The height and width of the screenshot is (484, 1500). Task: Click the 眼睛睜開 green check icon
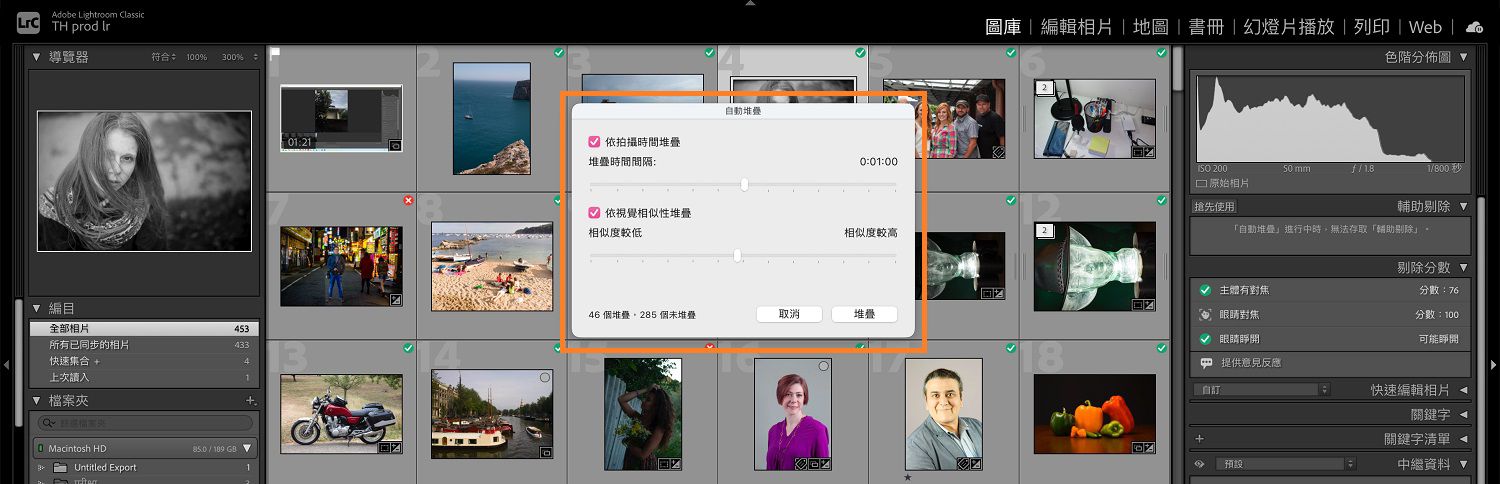coord(1205,338)
